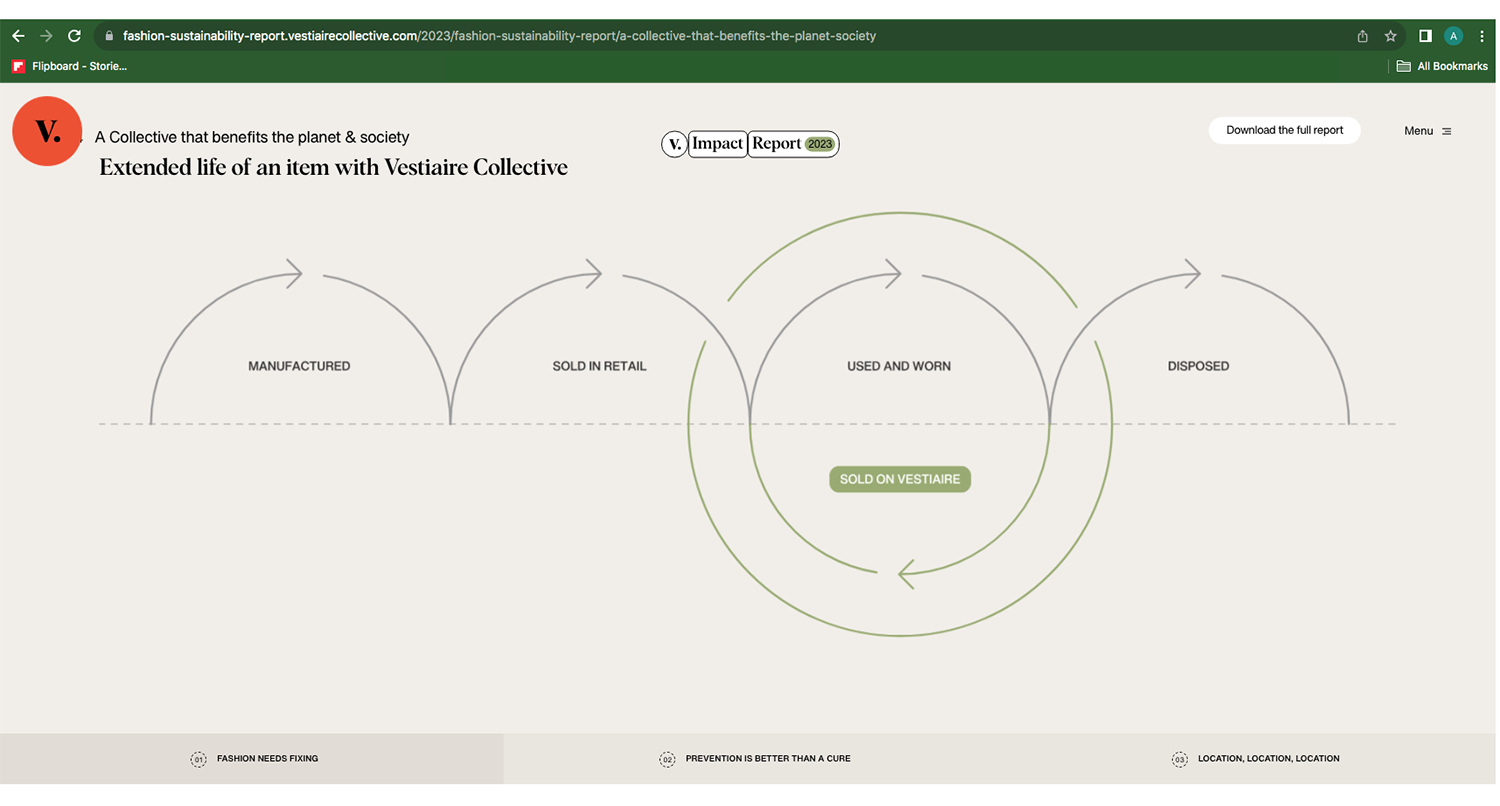Reload the page
This screenshot has width=1500, height=806.
pos(74,36)
